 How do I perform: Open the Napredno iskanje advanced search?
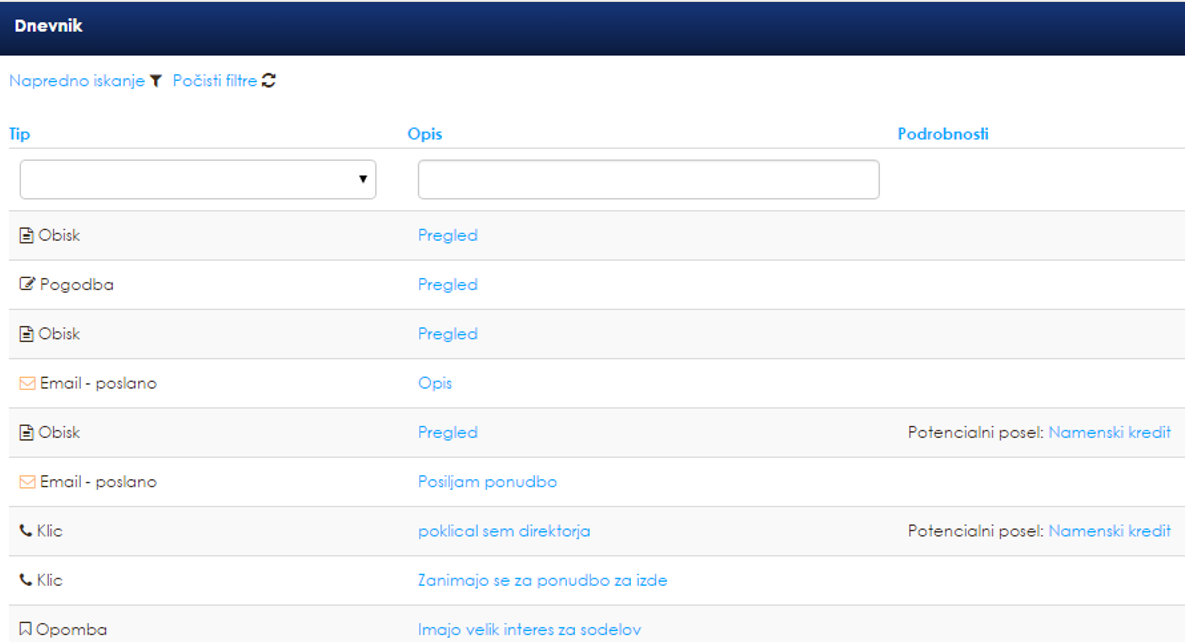(77, 81)
